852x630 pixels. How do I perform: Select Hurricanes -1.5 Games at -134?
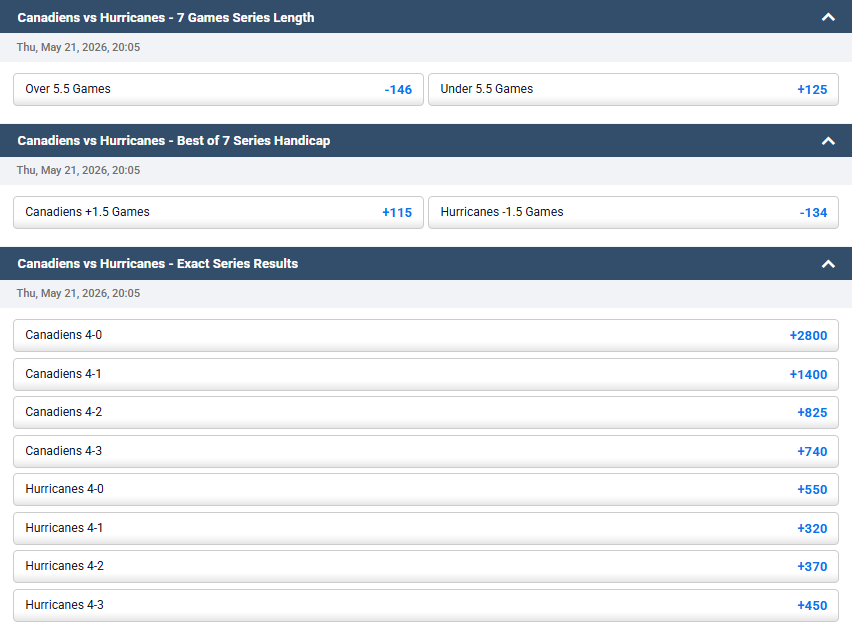(x=633, y=212)
